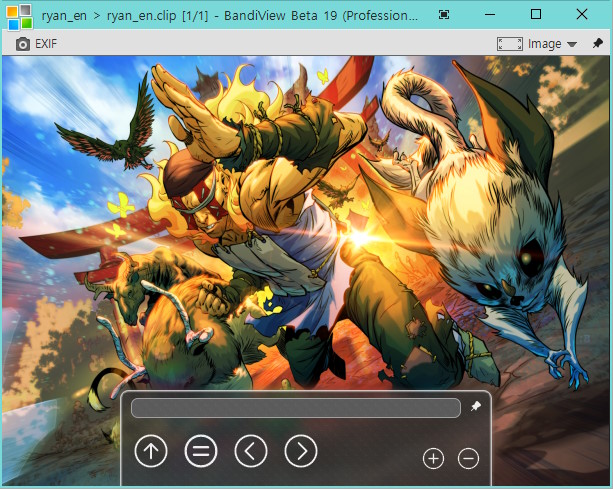Screen dimensions: 613x489
Task: Open the file list menu button
Action: pos(201,451)
